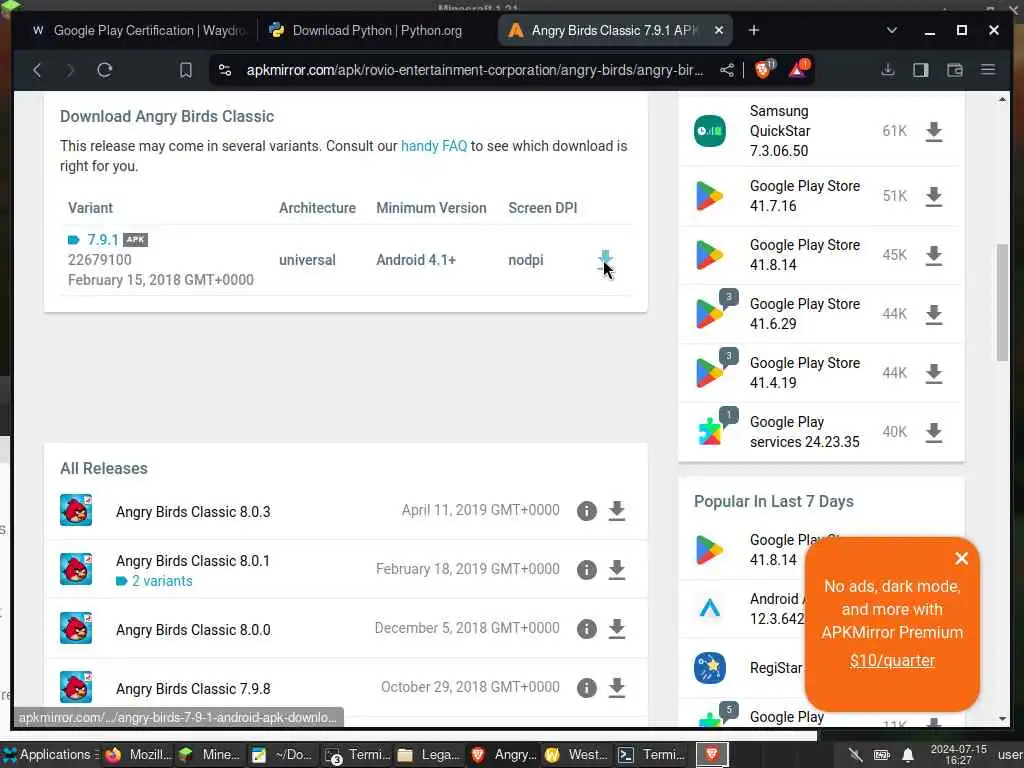Go back to previous page
The width and height of the screenshot is (1024, 768).
click(37, 70)
